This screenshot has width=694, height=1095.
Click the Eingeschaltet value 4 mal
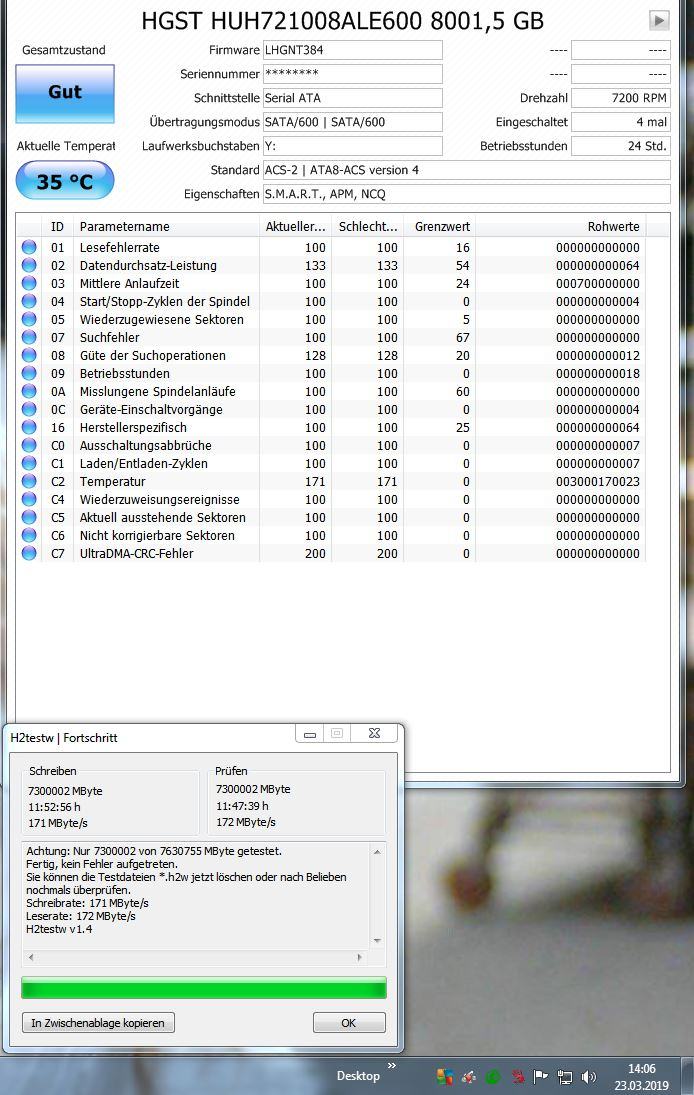click(621, 122)
